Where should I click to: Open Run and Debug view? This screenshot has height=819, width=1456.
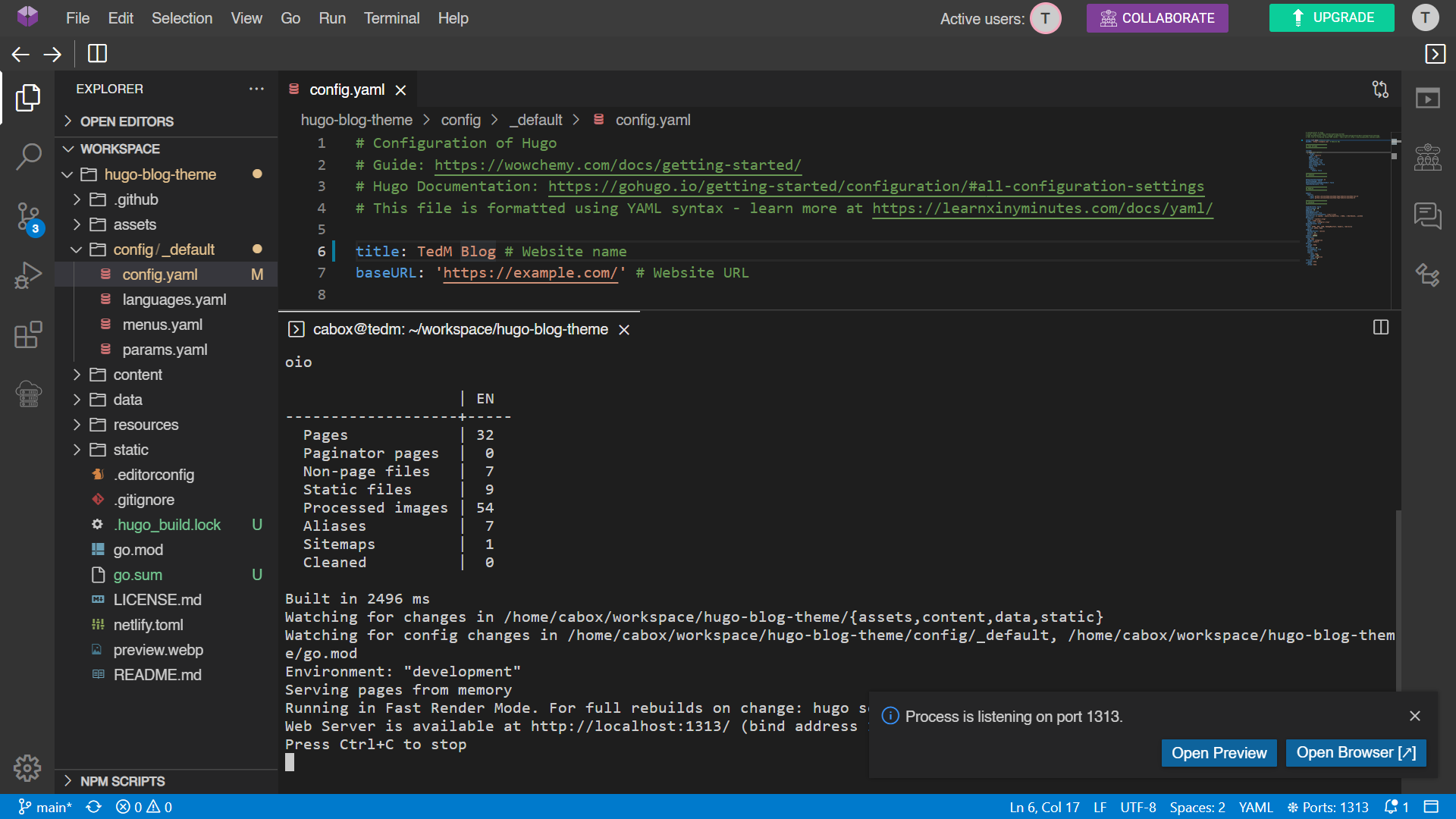[x=28, y=275]
